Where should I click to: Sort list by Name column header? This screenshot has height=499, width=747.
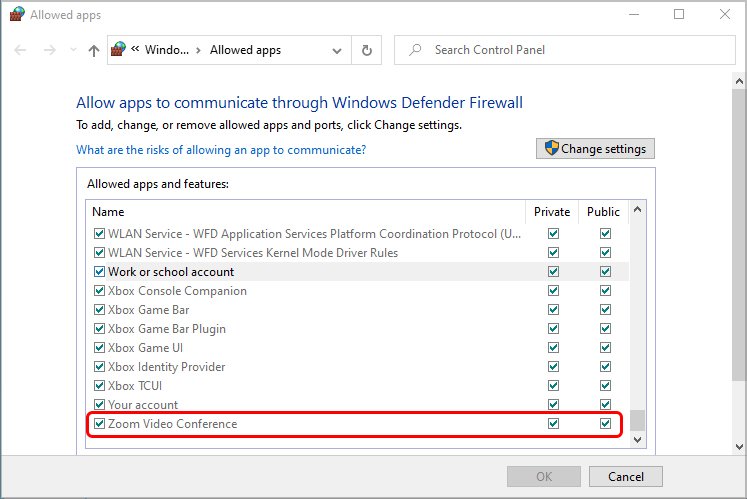(x=306, y=212)
